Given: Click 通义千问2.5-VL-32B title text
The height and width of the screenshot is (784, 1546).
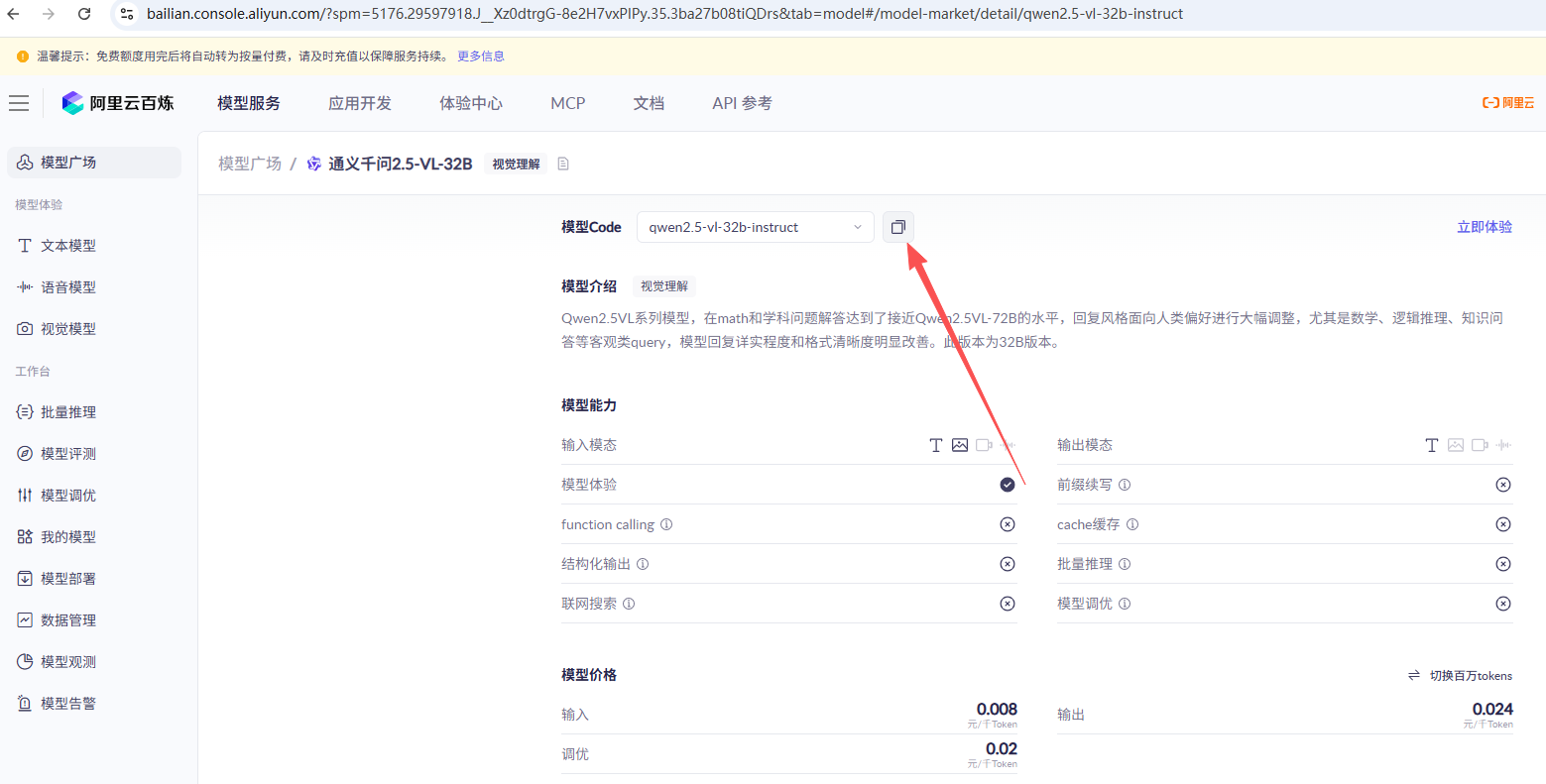Looking at the screenshot, I should click(401, 164).
